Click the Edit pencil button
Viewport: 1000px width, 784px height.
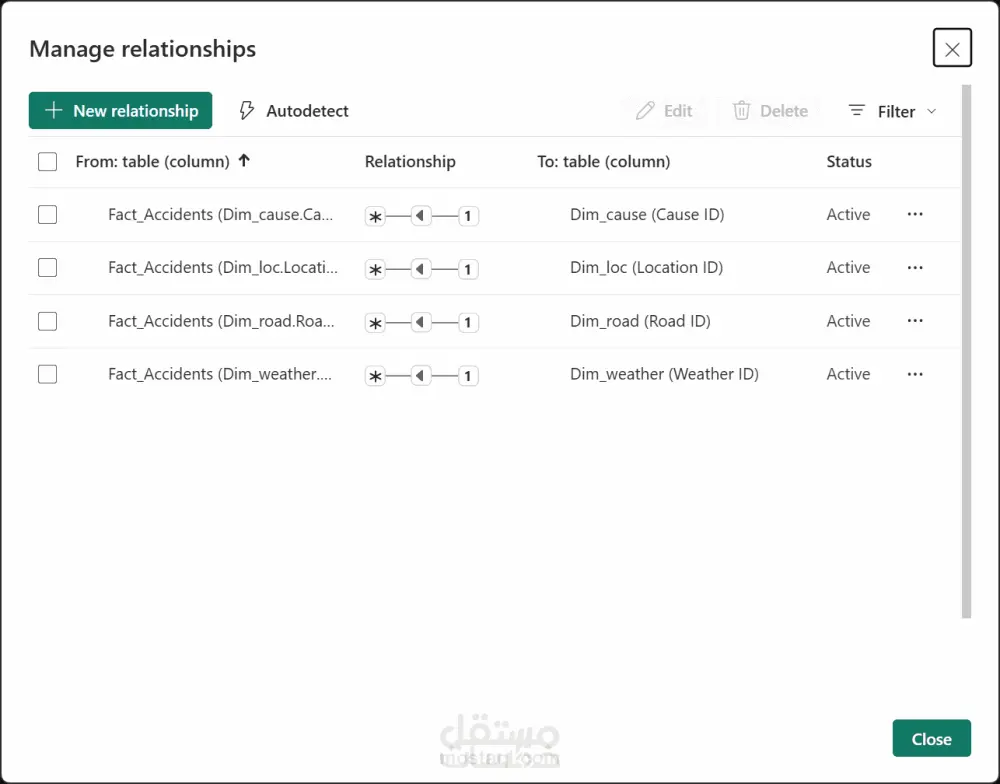pos(664,111)
